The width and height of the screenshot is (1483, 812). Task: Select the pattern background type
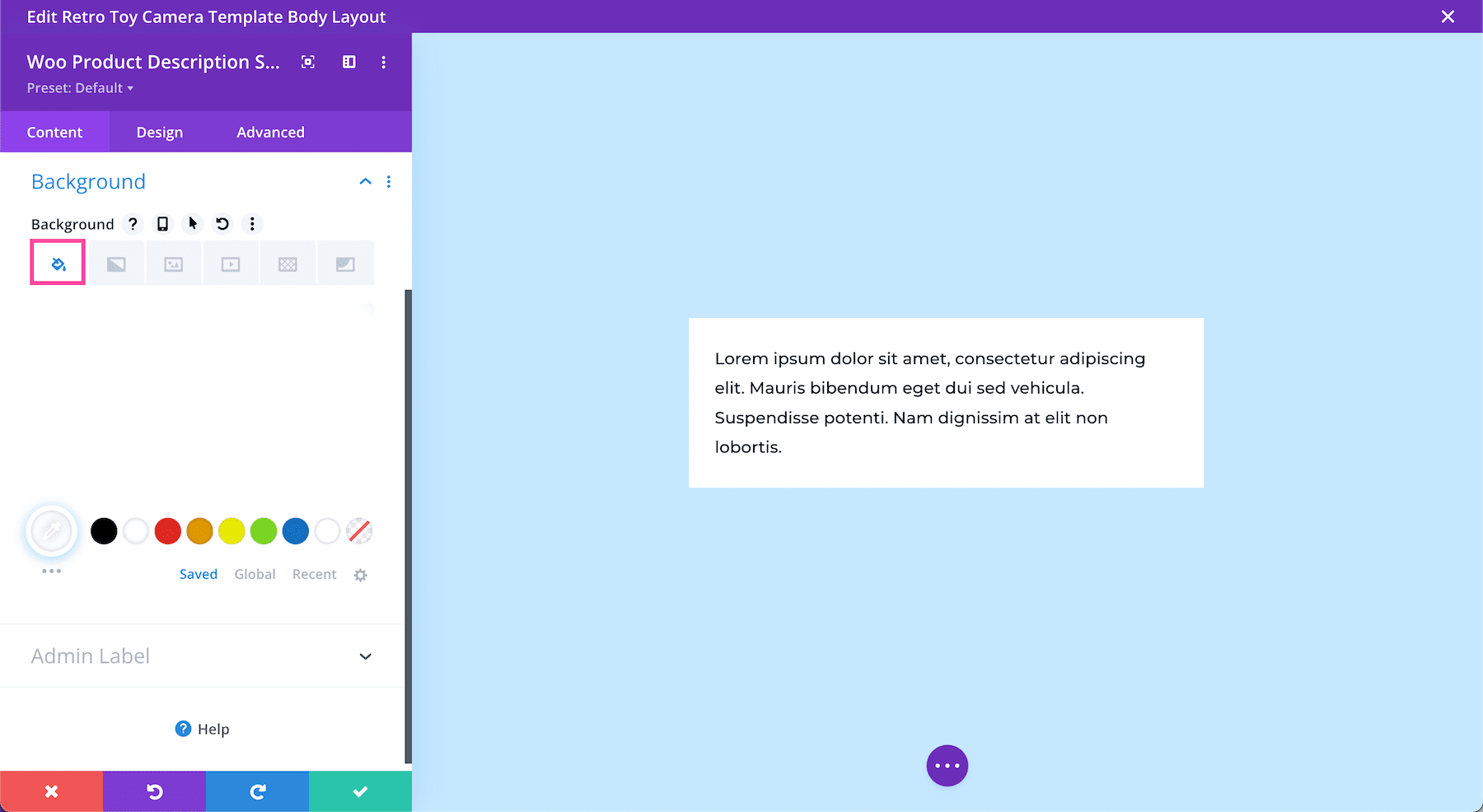[288, 262]
